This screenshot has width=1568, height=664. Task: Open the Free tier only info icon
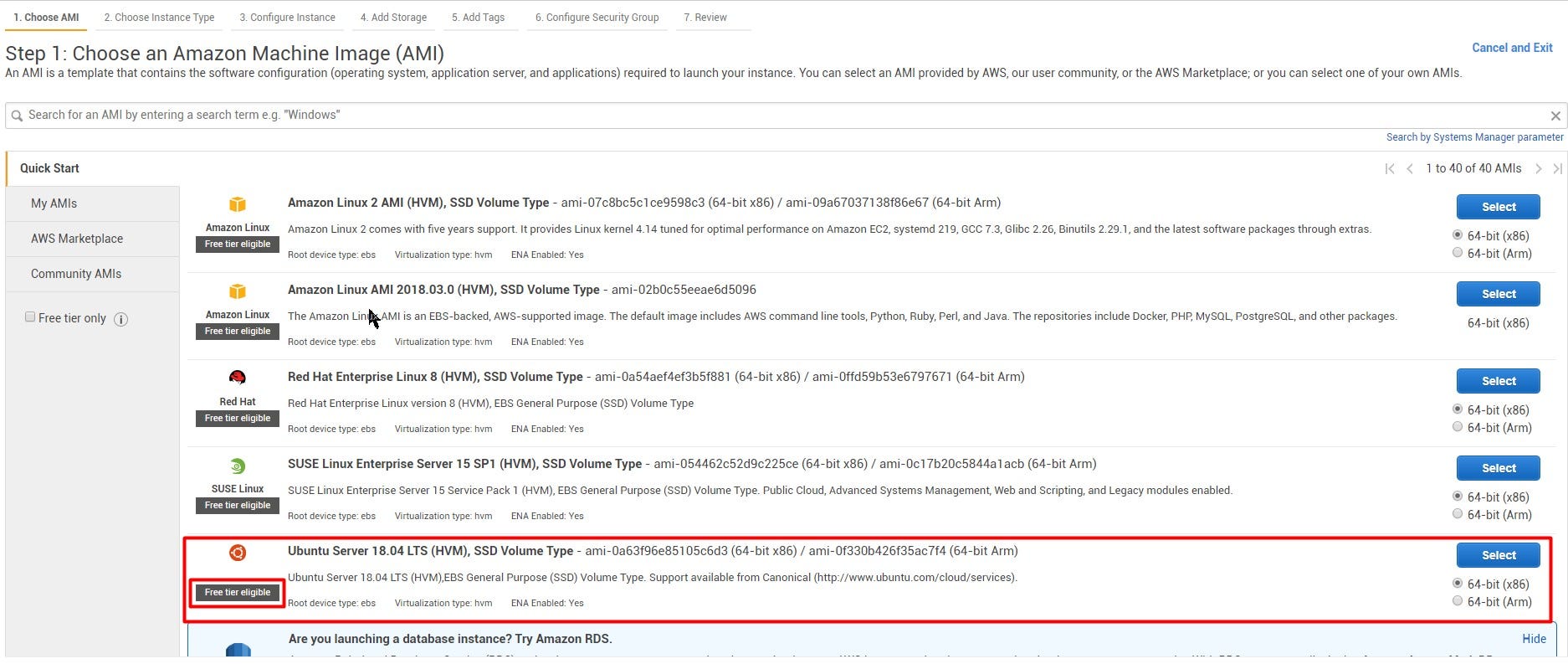(120, 319)
